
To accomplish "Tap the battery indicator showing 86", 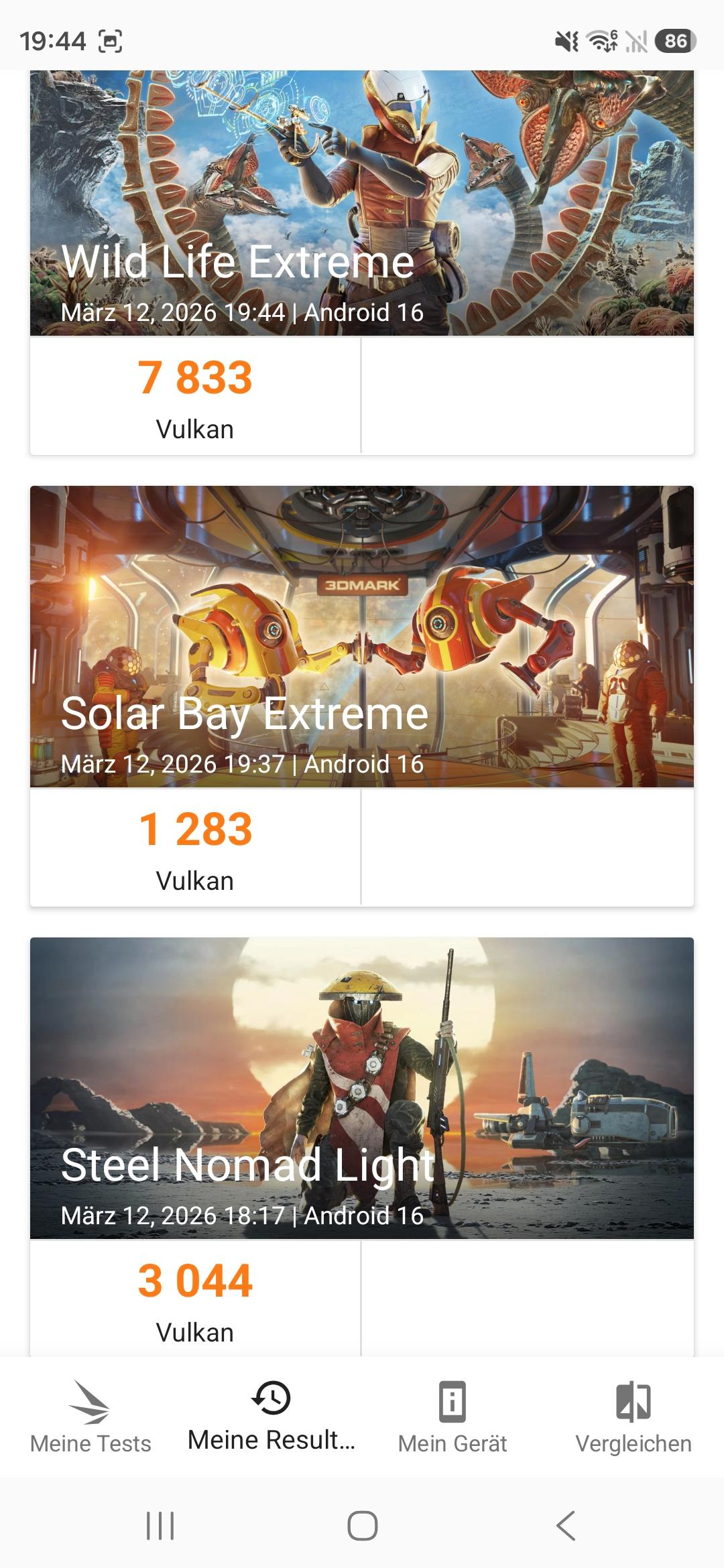I will [675, 42].
